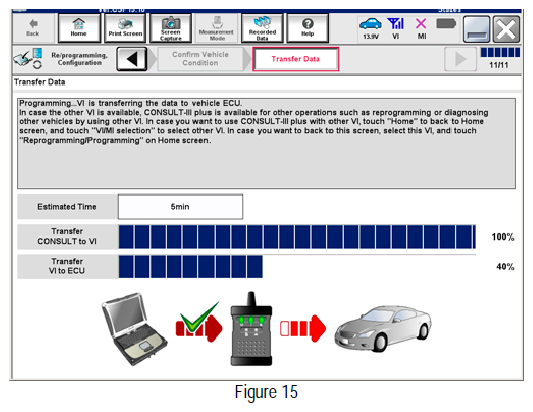The image size is (533, 412).
Task: Click the MI disconnected status icon
Action: coord(421,24)
